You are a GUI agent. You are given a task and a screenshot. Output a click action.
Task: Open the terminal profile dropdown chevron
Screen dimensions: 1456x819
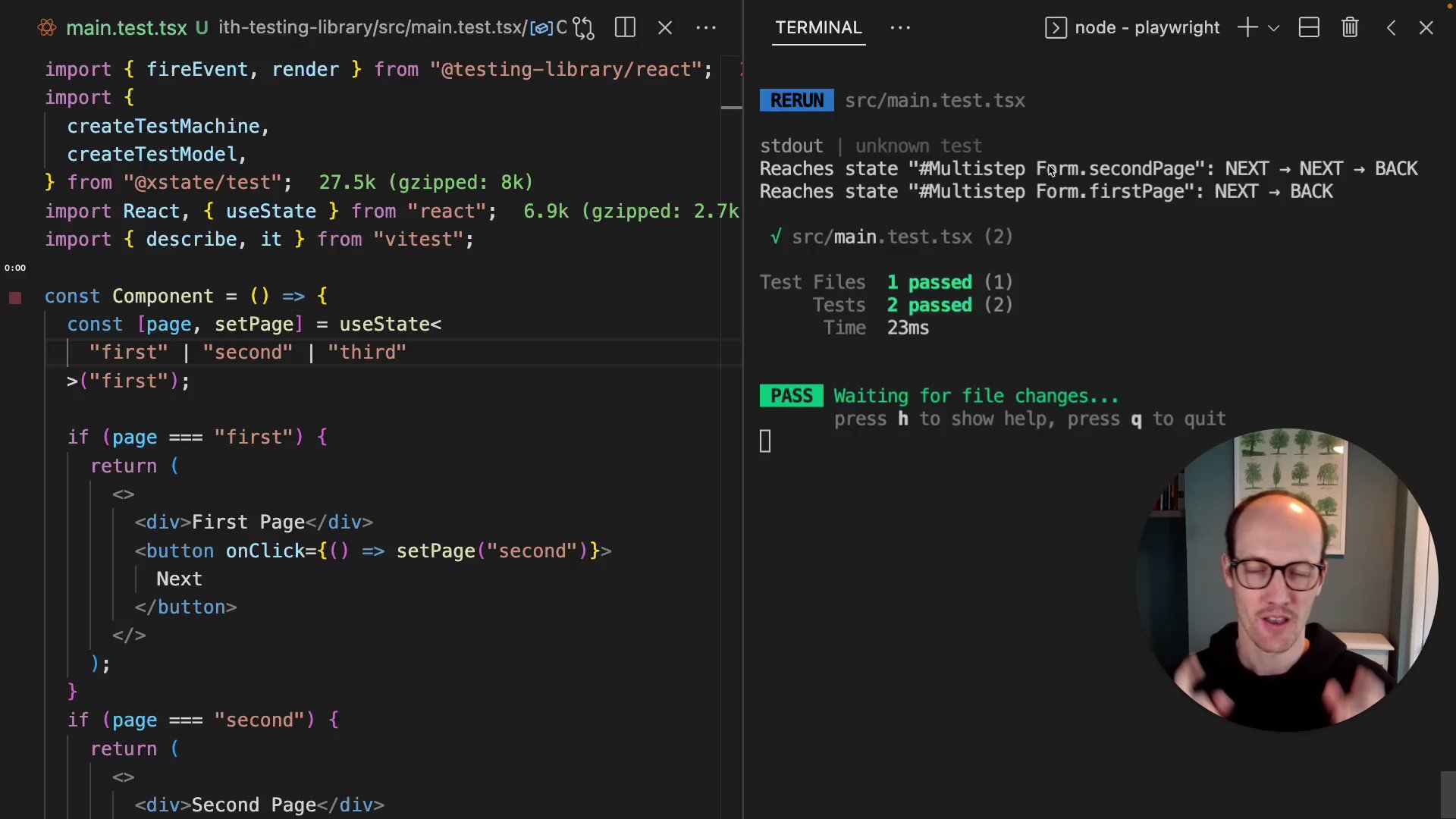coord(1275,27)
